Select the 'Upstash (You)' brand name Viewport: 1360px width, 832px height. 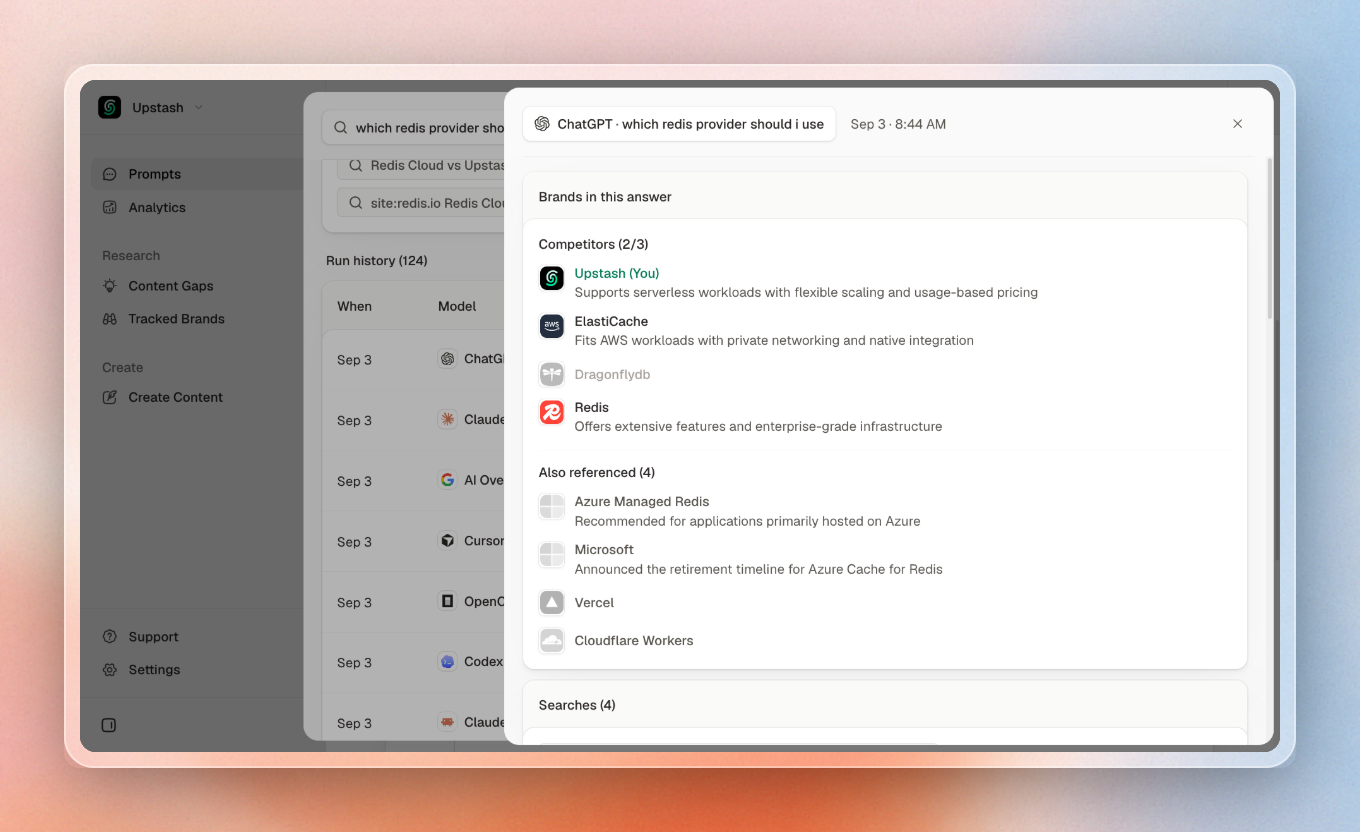click(617, 273)
